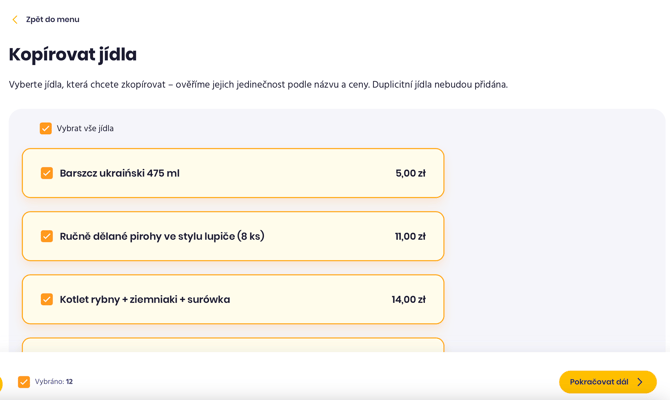
Task: Click the right chevron in 'Pokračovat dál'
Action: click(640, 382)
